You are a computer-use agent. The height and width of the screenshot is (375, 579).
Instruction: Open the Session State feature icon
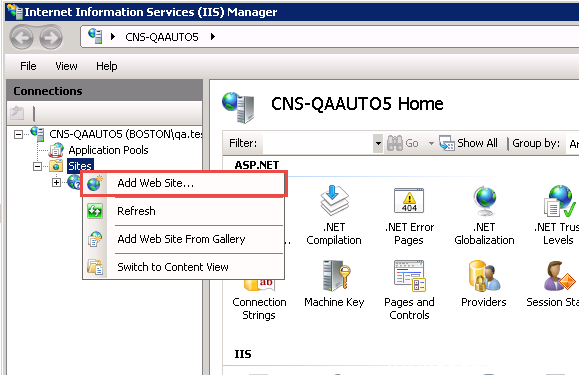pos(559,275)
